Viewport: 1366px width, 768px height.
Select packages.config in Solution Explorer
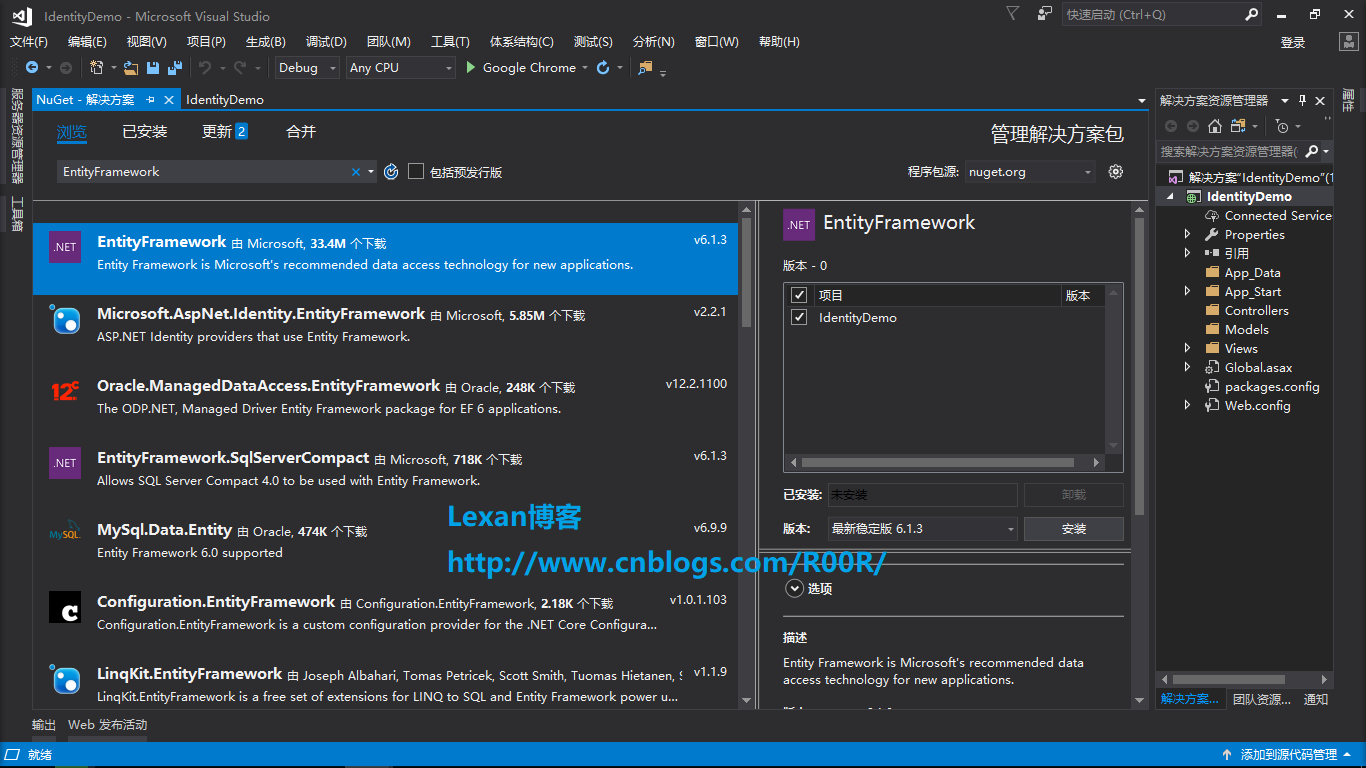tap(1272, 387)
